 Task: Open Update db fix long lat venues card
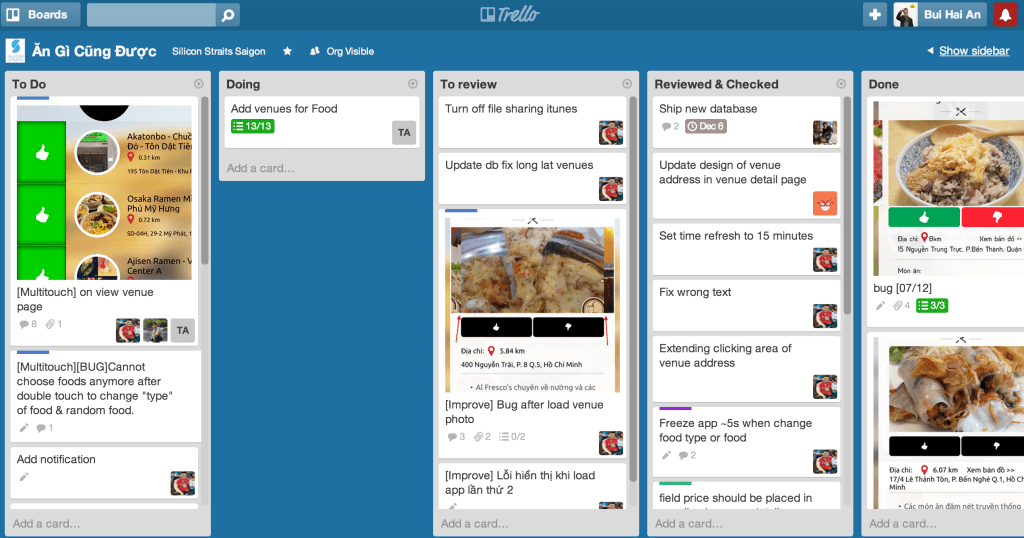tap(519, 165)
